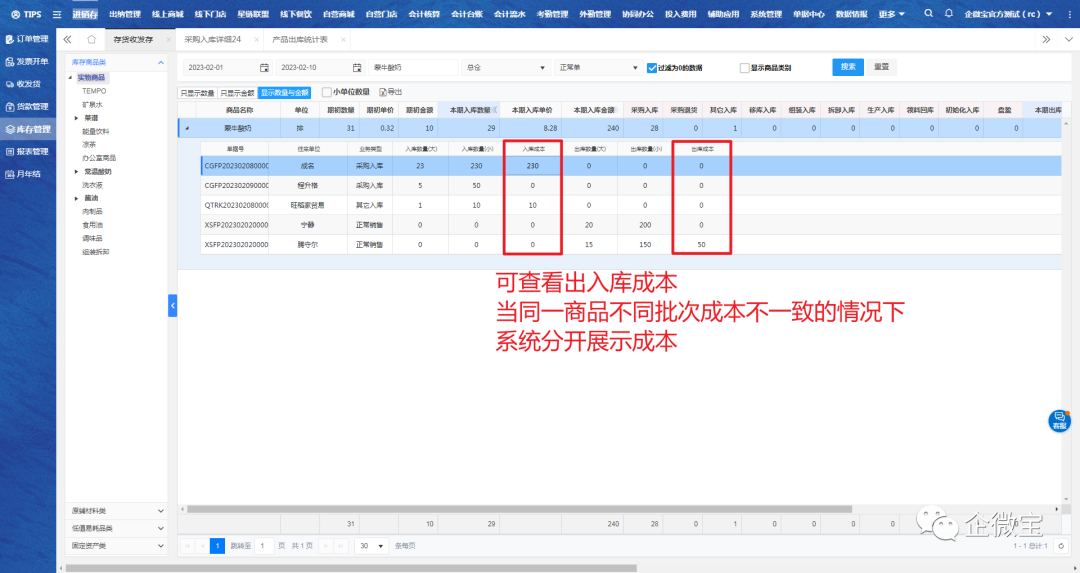Image resolution: width=1080 pixels, height=573 pixels.
Task: Click the blue sidebar collapse arrow
Action: (x=172, y=304)
